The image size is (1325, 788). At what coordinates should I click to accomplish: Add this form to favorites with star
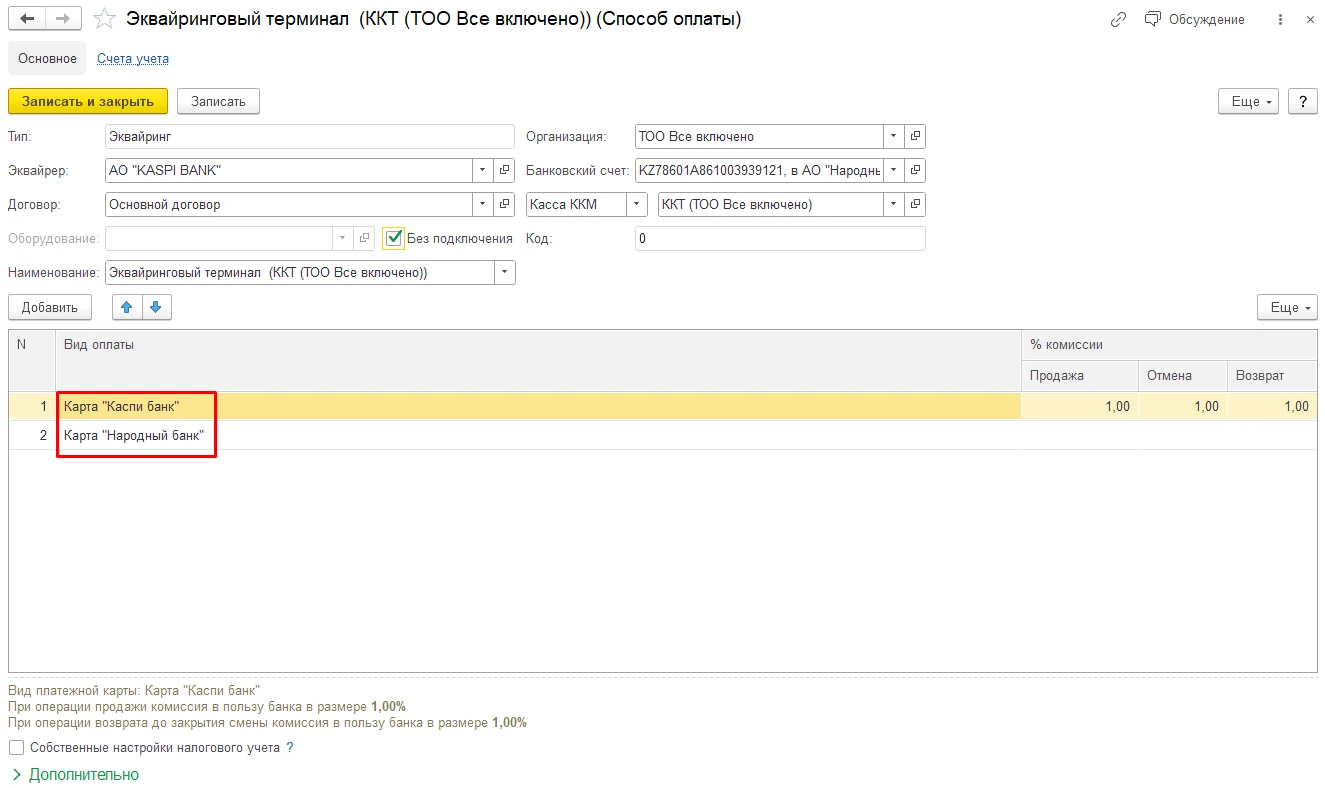click(104, 19)
